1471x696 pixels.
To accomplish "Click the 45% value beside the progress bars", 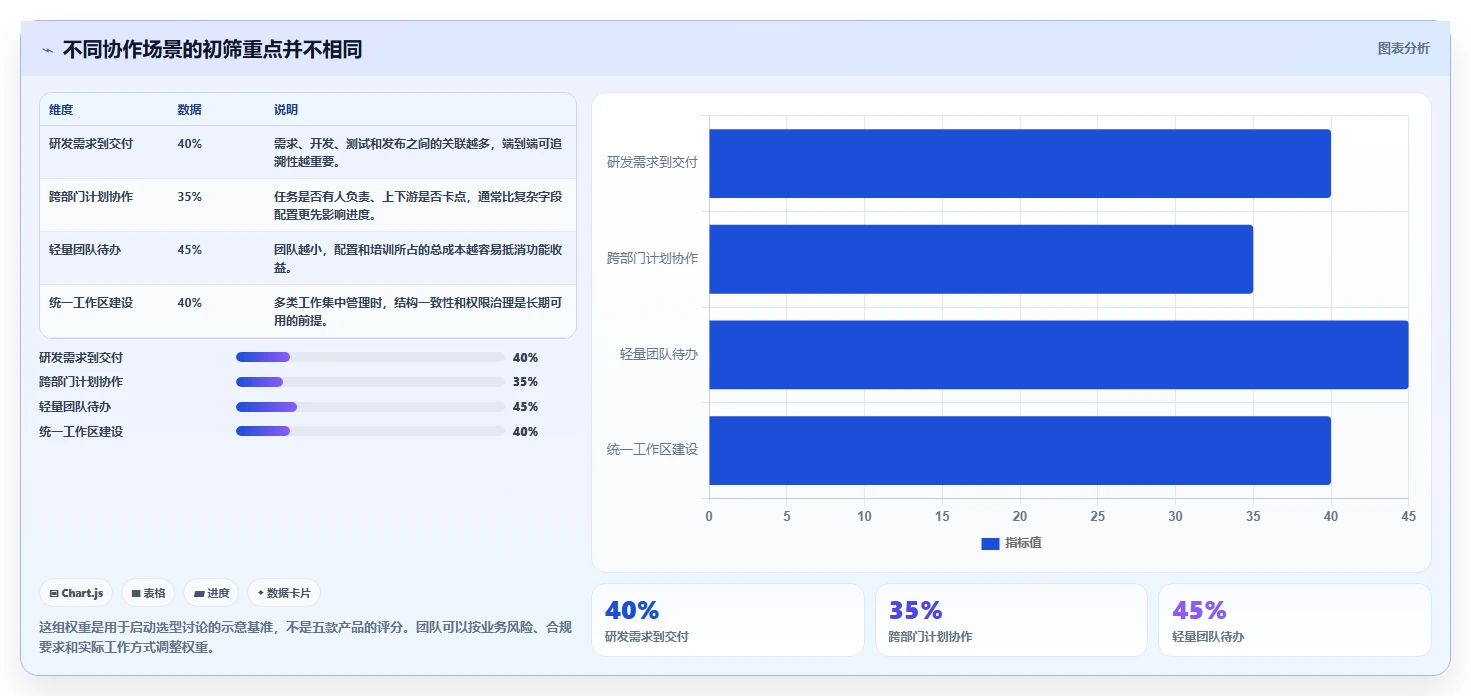I will point(525,407).
